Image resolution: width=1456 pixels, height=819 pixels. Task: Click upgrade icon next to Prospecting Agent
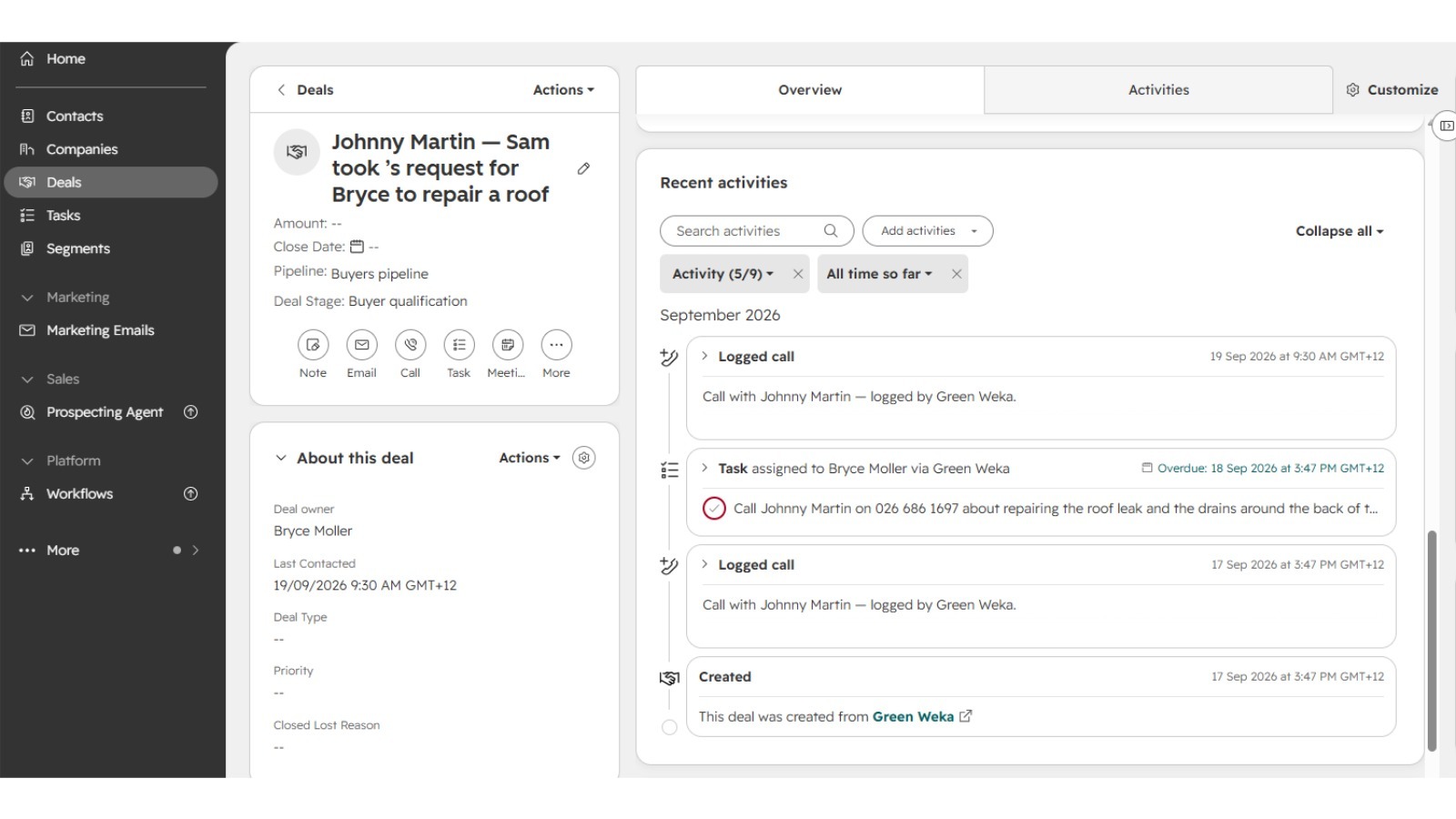(x=190, y=412)
